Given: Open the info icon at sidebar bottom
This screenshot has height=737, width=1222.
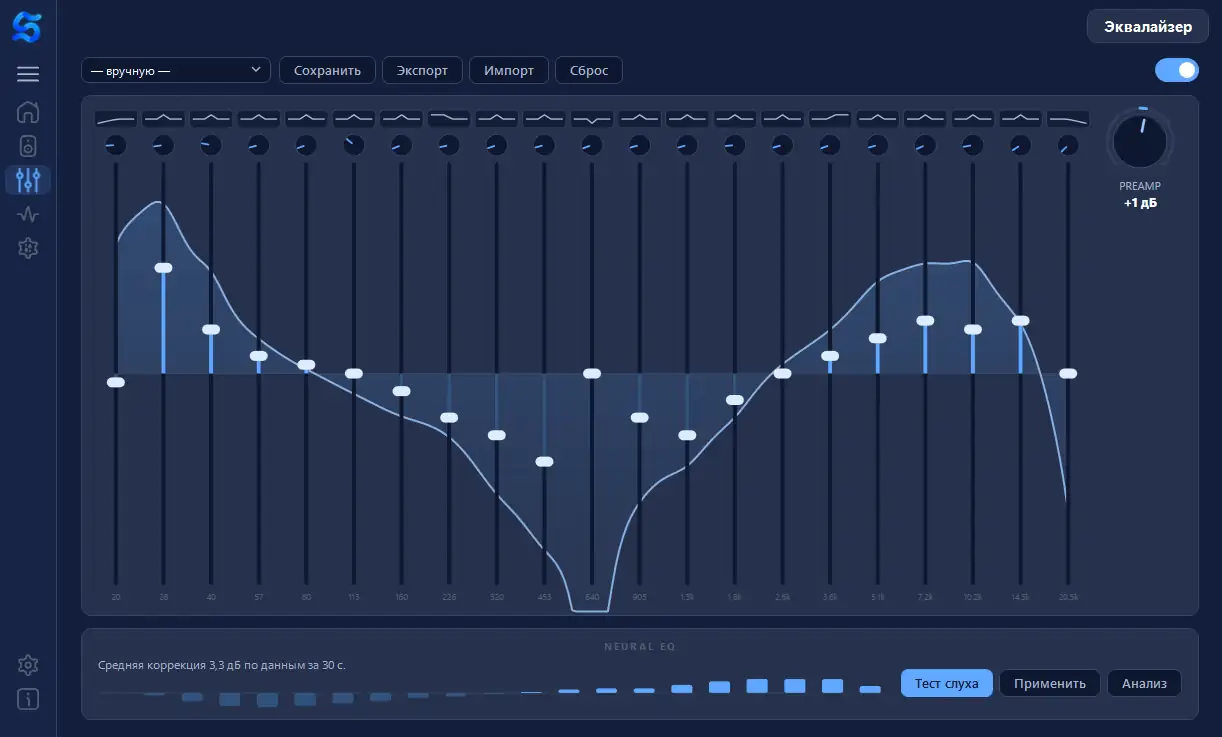Looking at the screenshot, I should click(x=28, y=698).
